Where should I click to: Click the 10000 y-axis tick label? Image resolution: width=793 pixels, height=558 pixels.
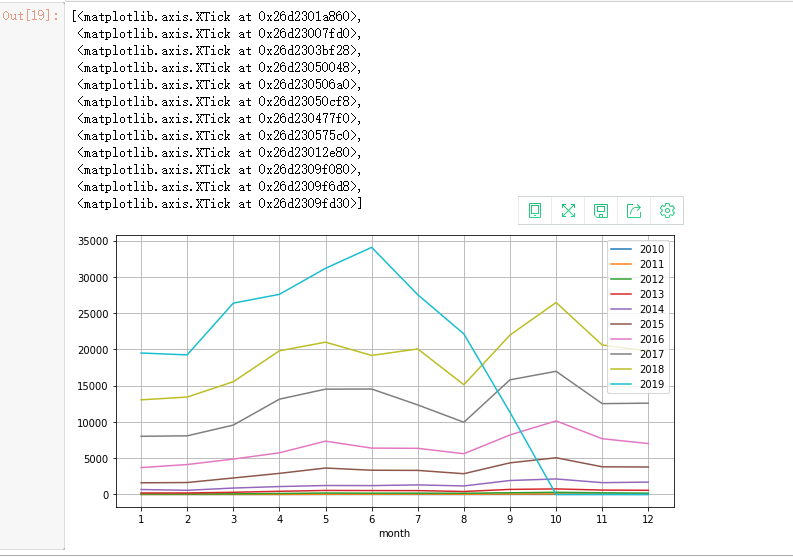point(93,423)
